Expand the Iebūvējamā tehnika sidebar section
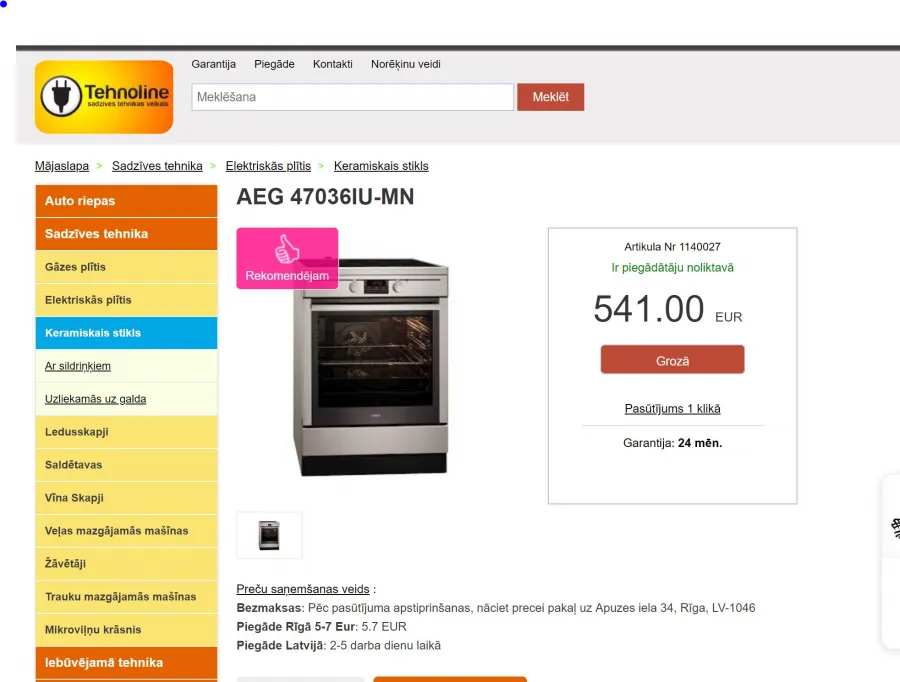900x682 pixels. point(126,662)
